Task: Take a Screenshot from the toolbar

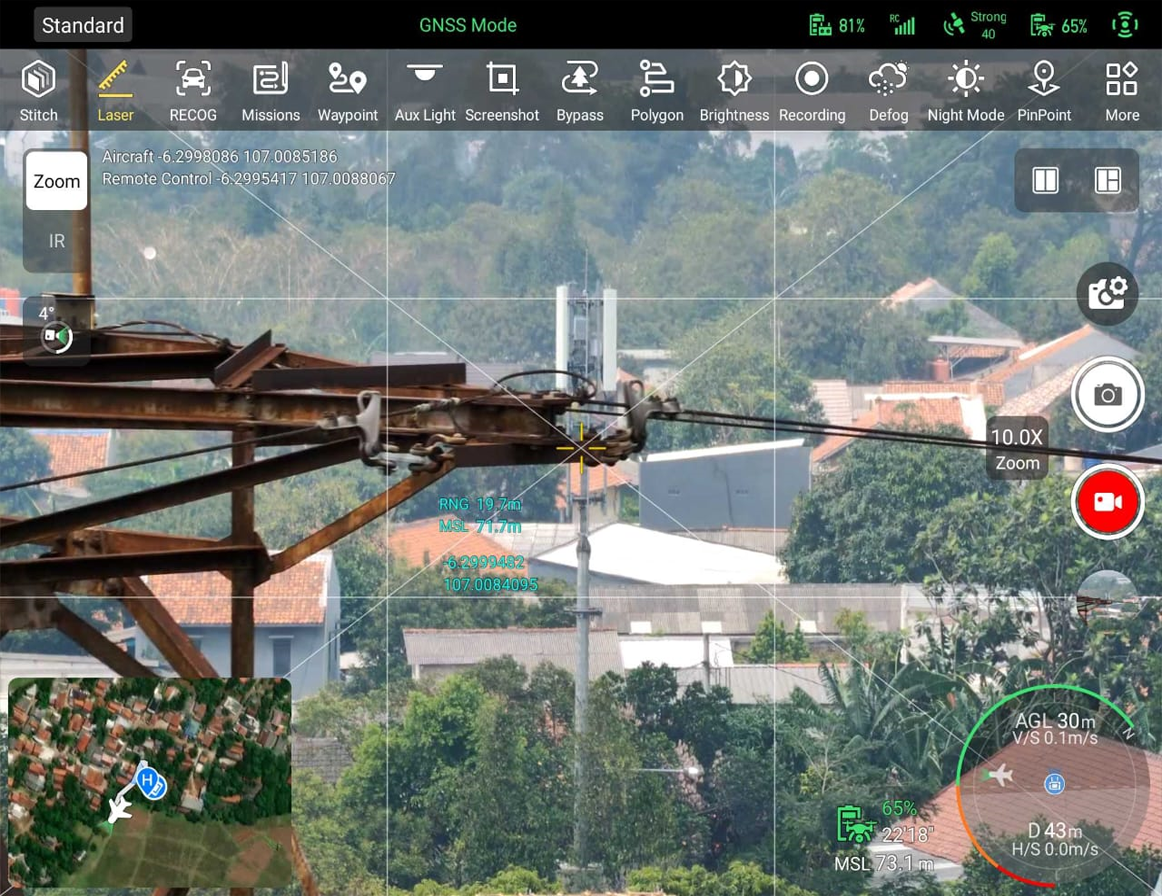Action: pyautogui.click(x=502, y=90)
